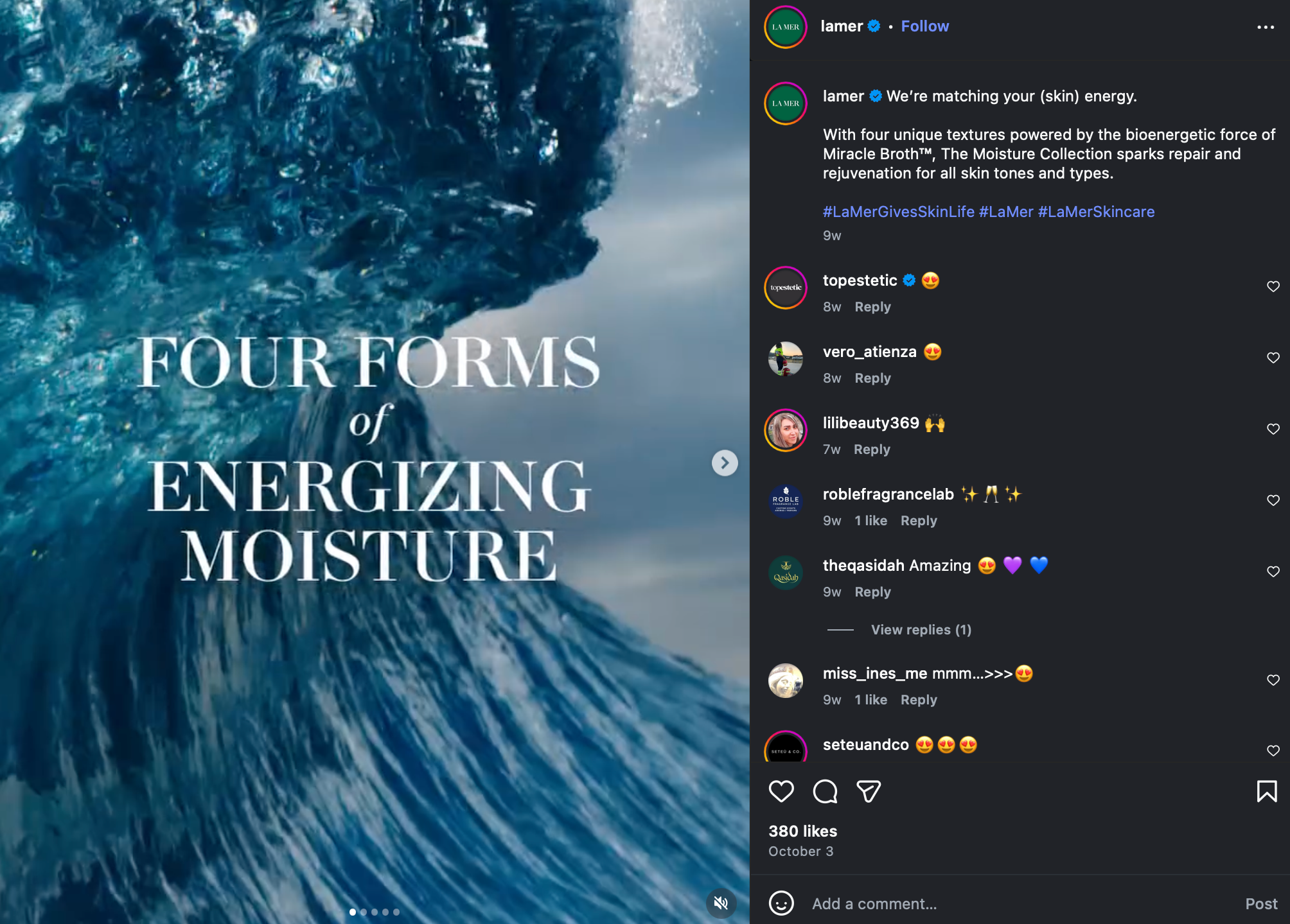Open the #LaMerGivesSkinLife hashtag

point(898,212)
